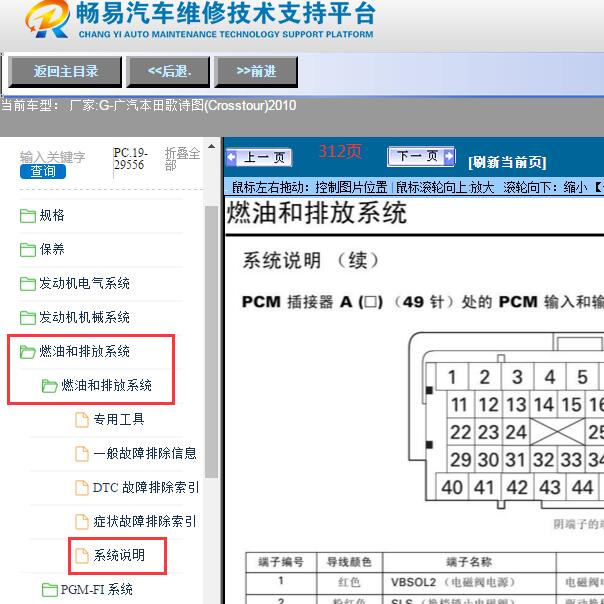This screenshot has height=604, width=604.
Task: Go forward with the >>前进 button
Action: tap(256, 71)
